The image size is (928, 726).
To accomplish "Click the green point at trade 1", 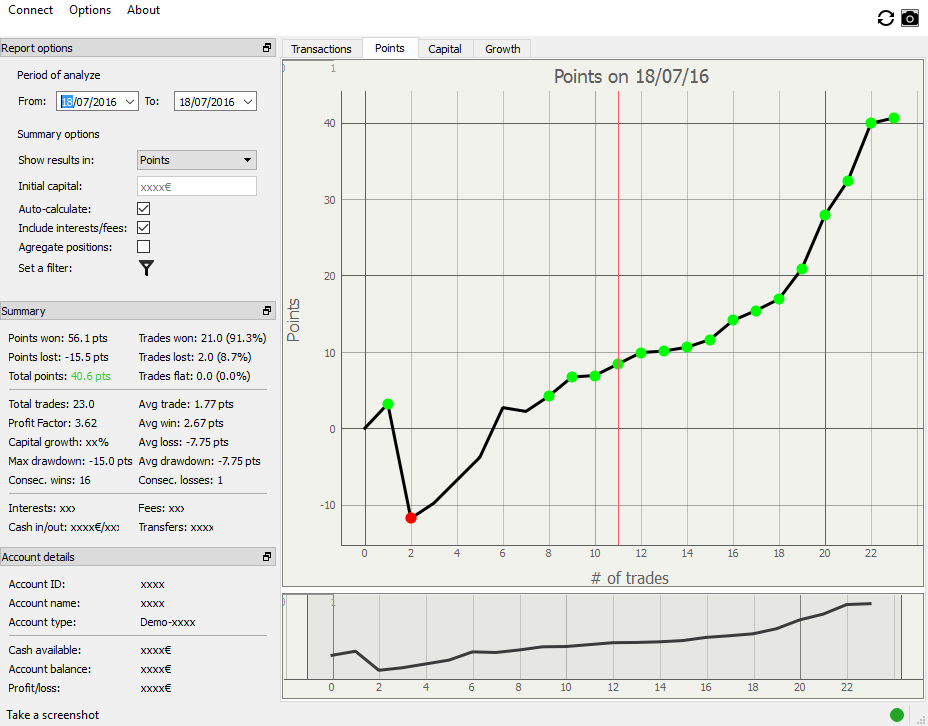I will pyautogui.click(x=388, y=404).
